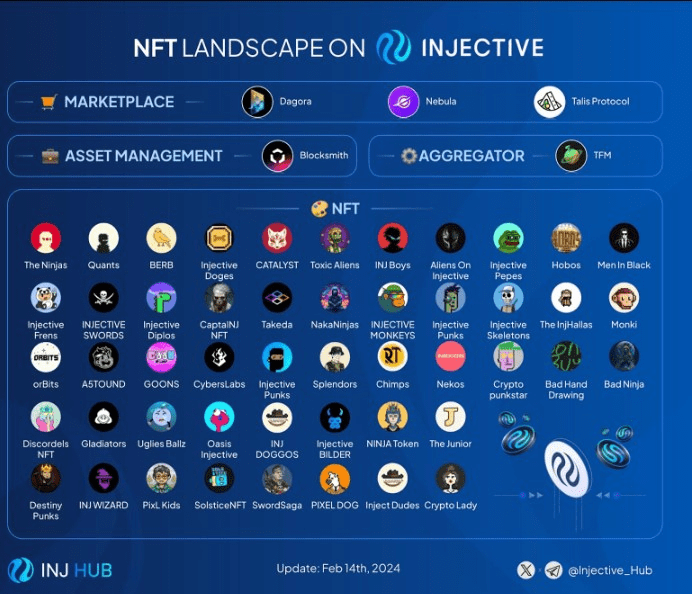Select the Injective Doges icon

tap(219, 238)
